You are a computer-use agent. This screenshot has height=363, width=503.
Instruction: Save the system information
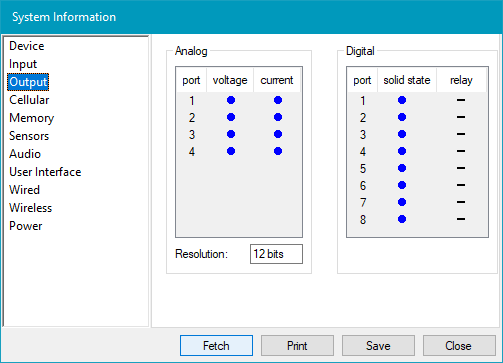click(x=378, y=346)
